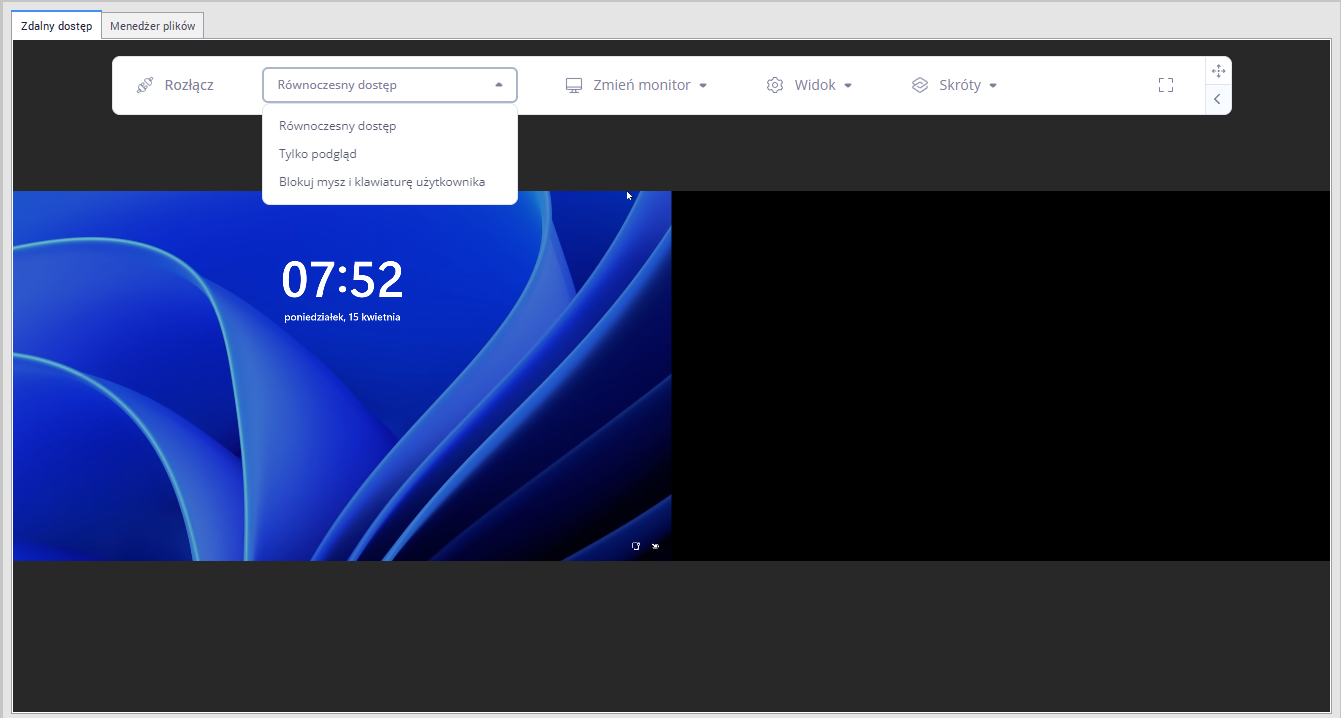Screen dimensions: 1341x718
Task: Choose Blokuj mysz i klawiaturę użytkownika
Action: click(382, 182)
